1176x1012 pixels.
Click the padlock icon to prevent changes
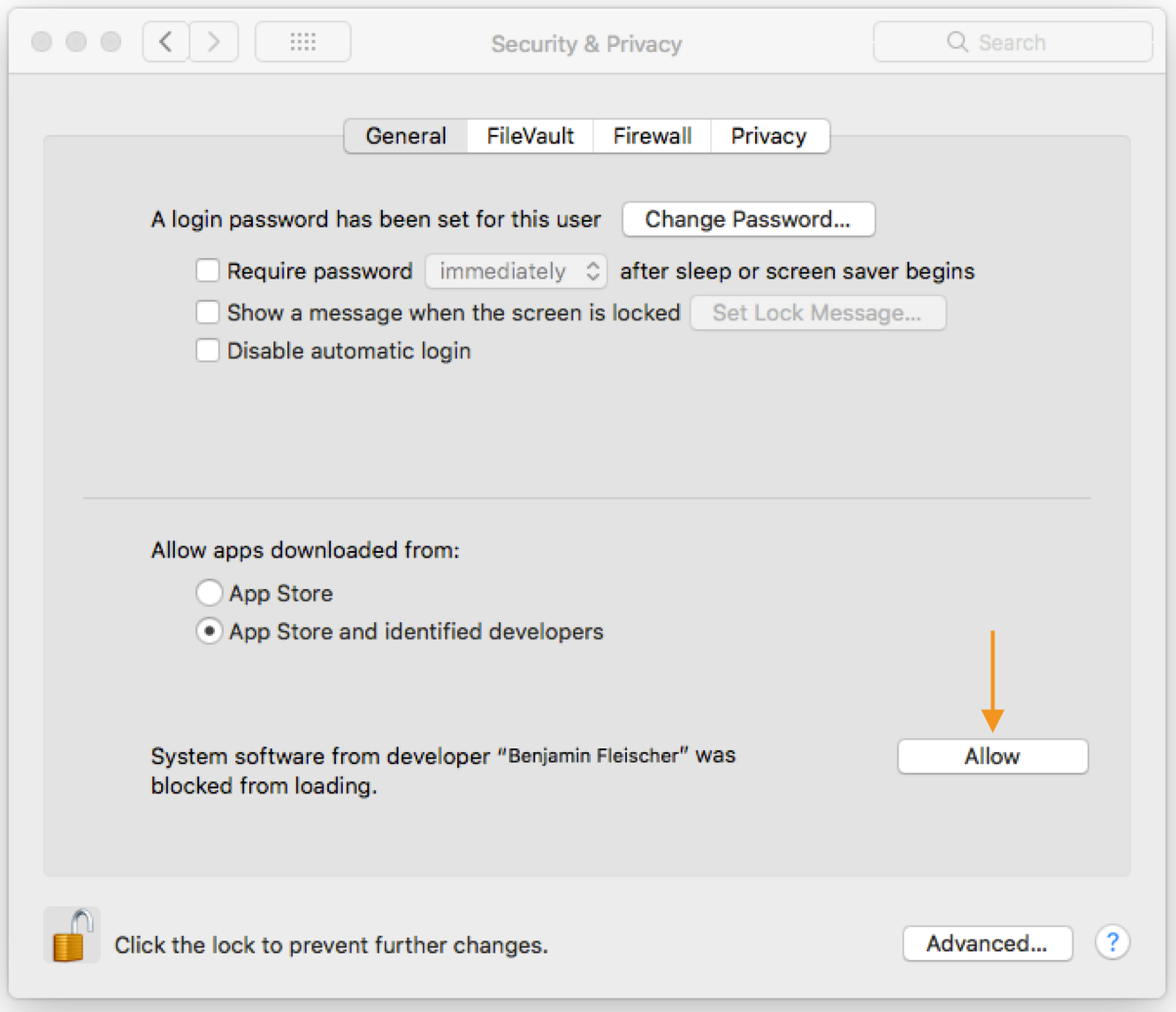[x=72, y=935]
